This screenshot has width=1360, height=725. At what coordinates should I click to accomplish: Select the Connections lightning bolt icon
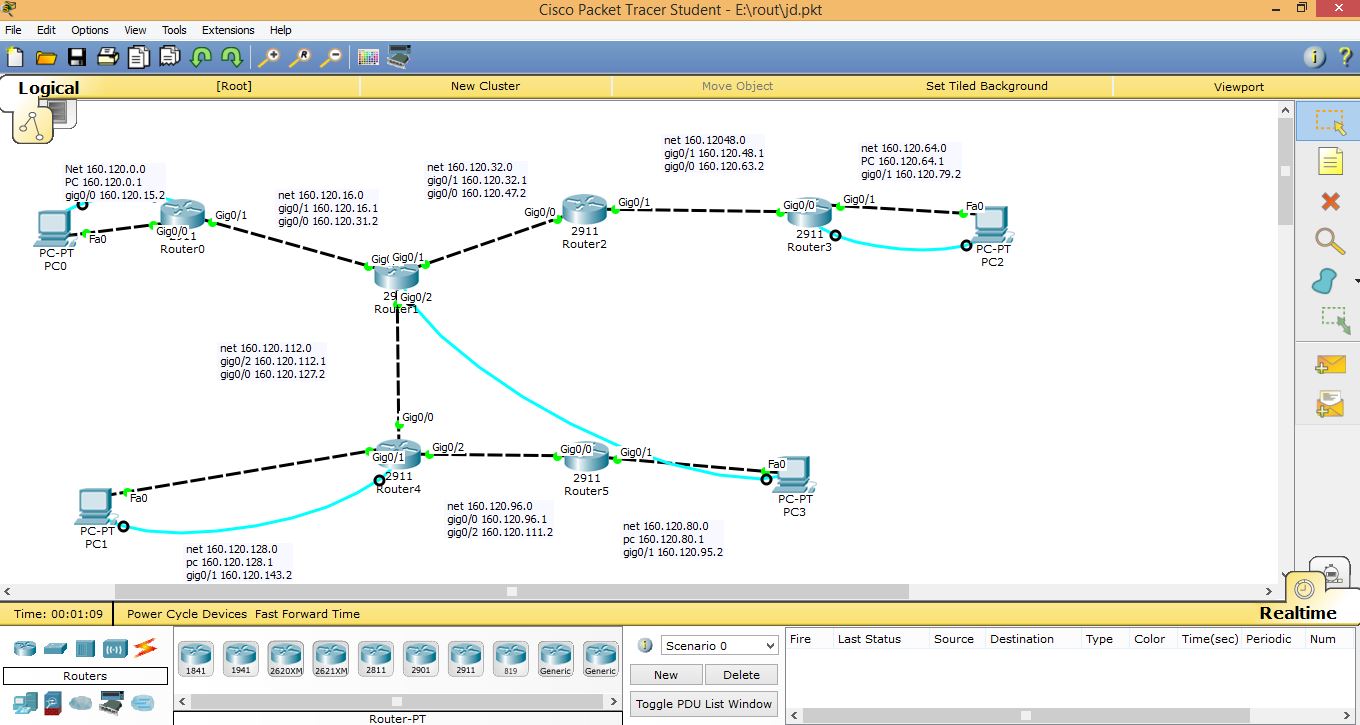pyautogui.click(x=146, y=648)
